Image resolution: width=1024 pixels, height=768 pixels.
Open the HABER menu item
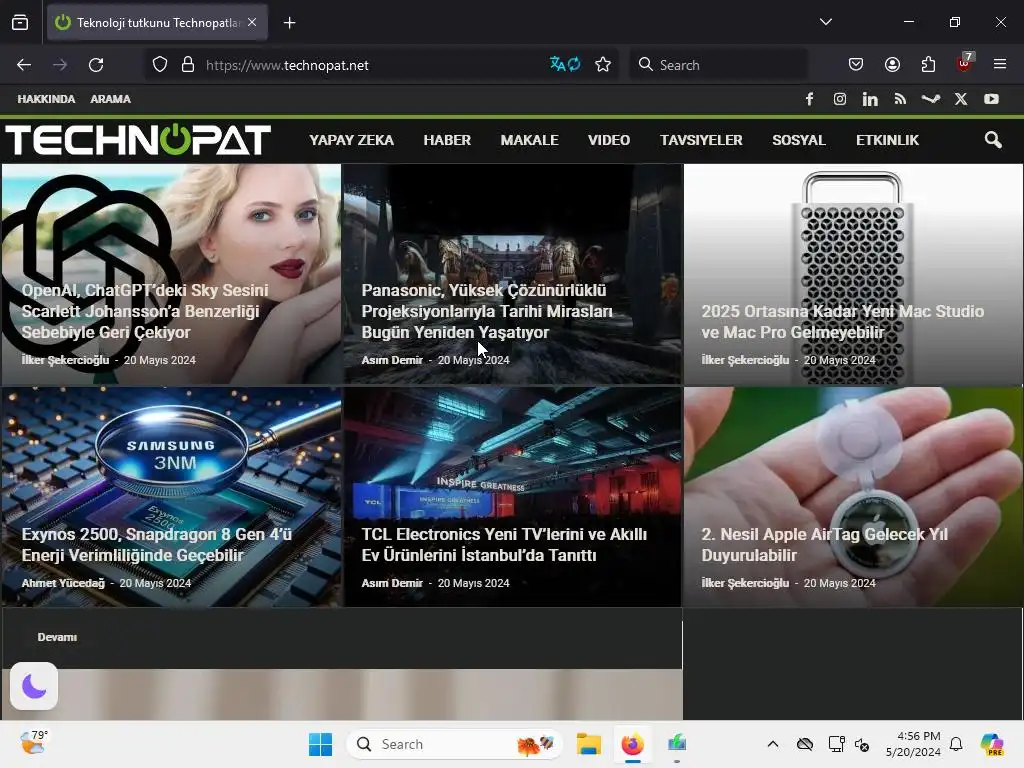(447, 140)
